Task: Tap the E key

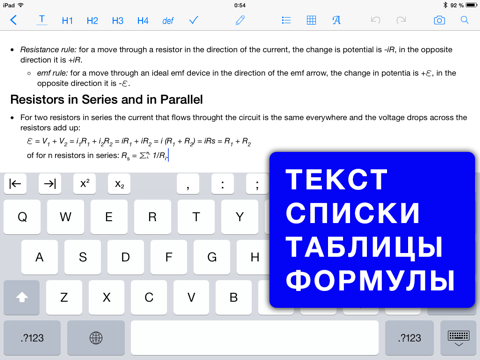Action: coord(109,217)
